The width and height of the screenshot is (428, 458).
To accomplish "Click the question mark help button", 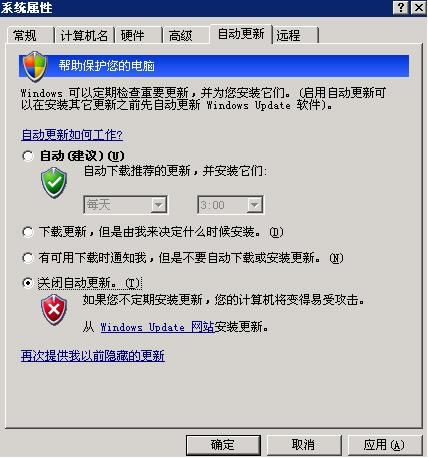I will point(401,7).
